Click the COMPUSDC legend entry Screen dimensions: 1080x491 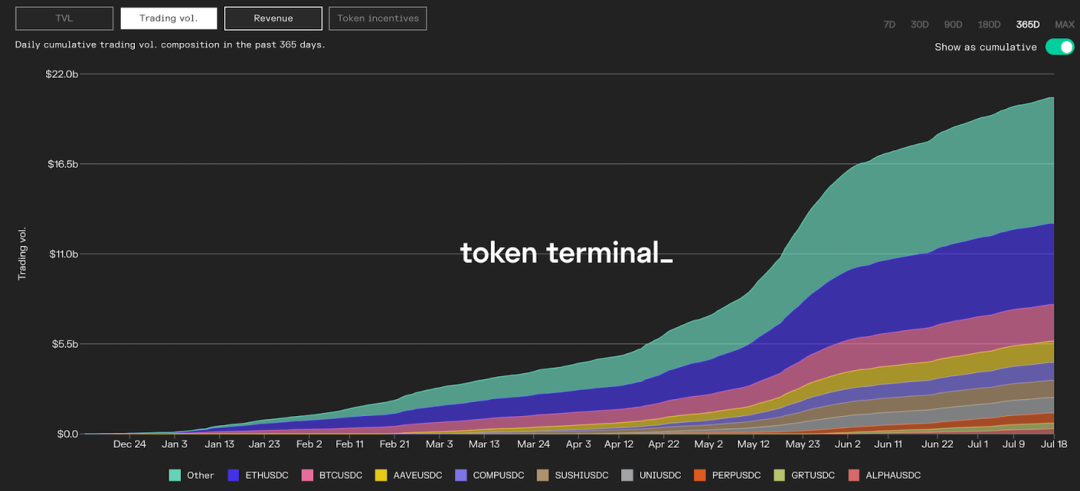coord(489,475)
